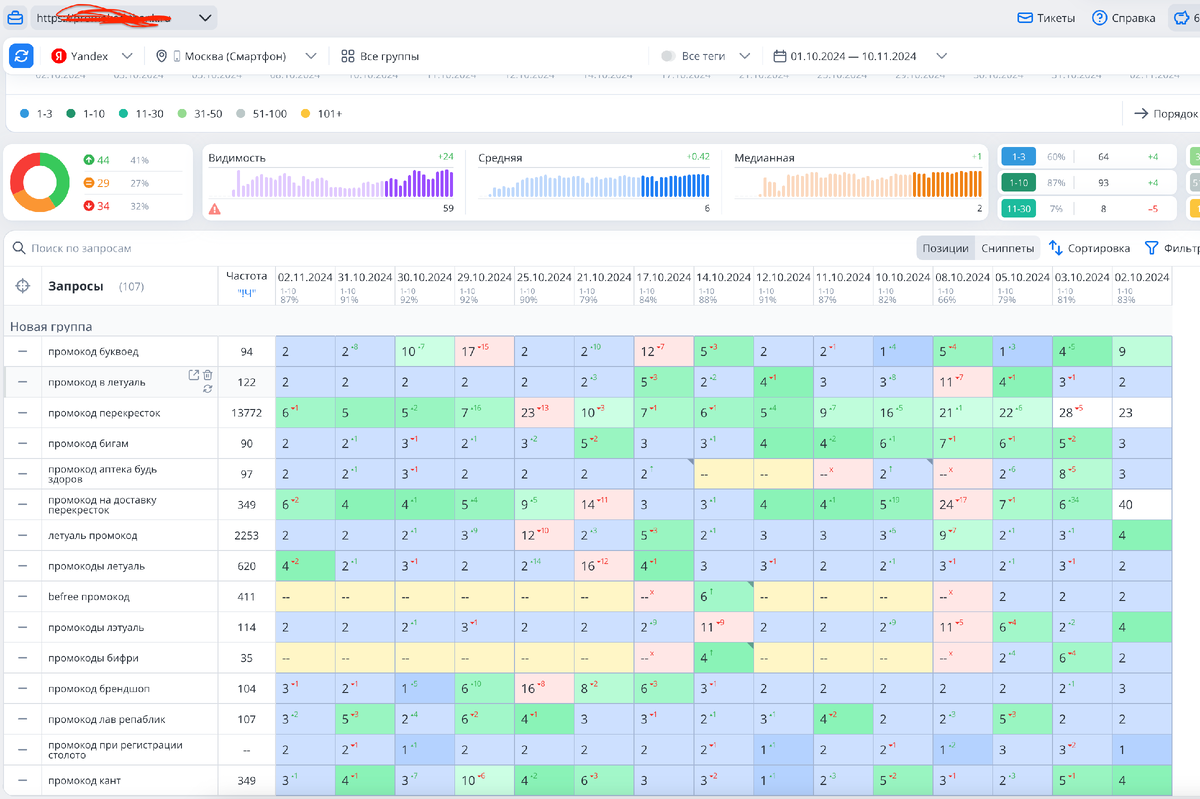Toggle the 11-30 legend series
This screenshot has width=1200, height=799.
pos(139,114)
